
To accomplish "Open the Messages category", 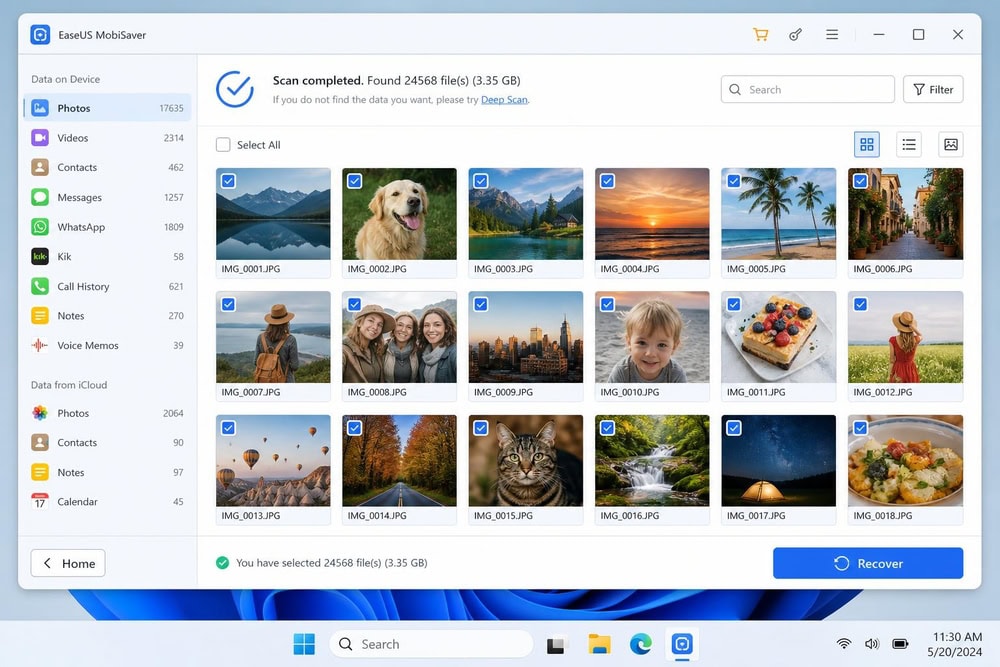I will point(107,197).
